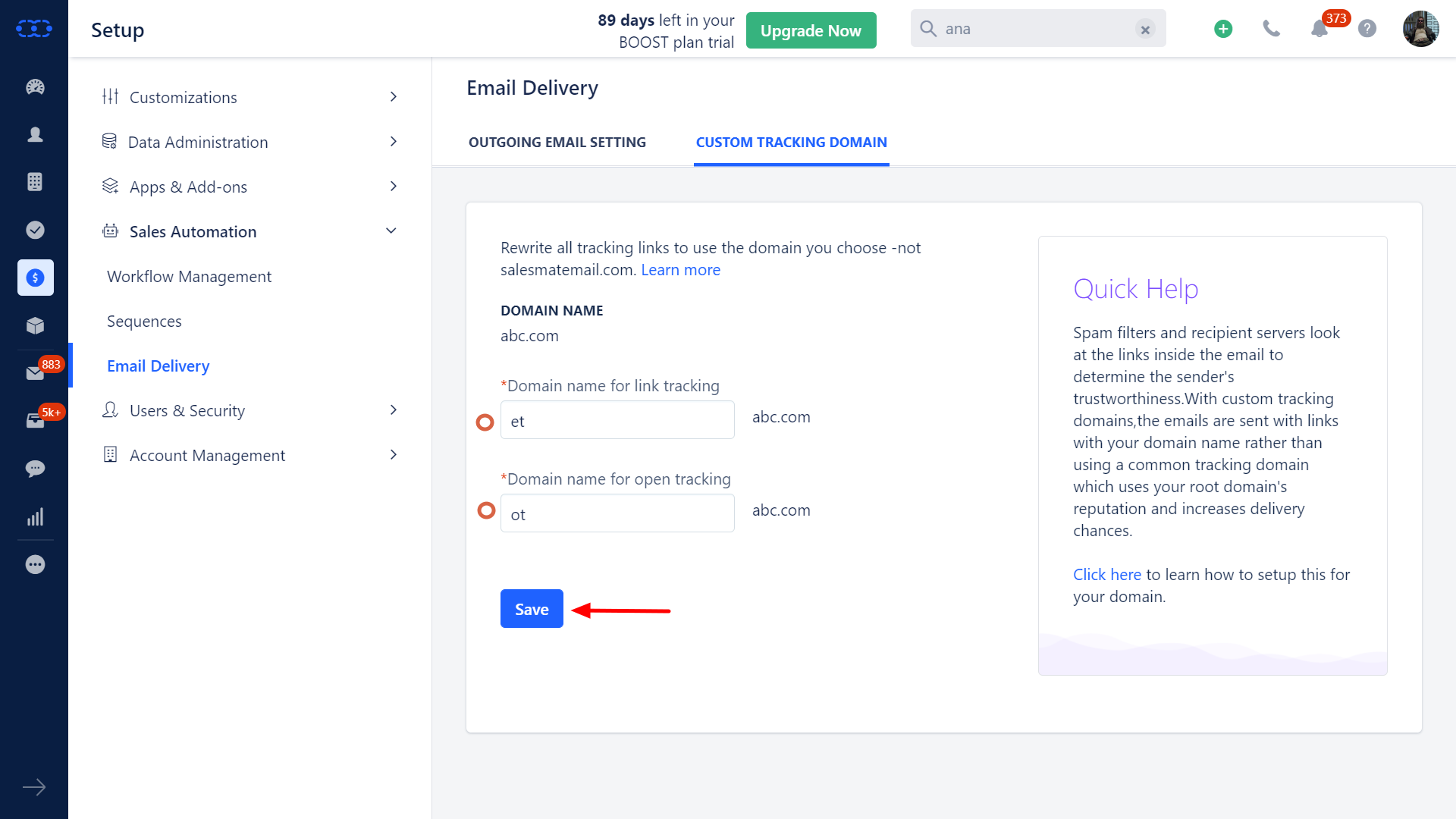Collapse the Sales Automation chevron
Image resolution: width=1456 pixels, height=819 pixels.
tap(391, 231)
